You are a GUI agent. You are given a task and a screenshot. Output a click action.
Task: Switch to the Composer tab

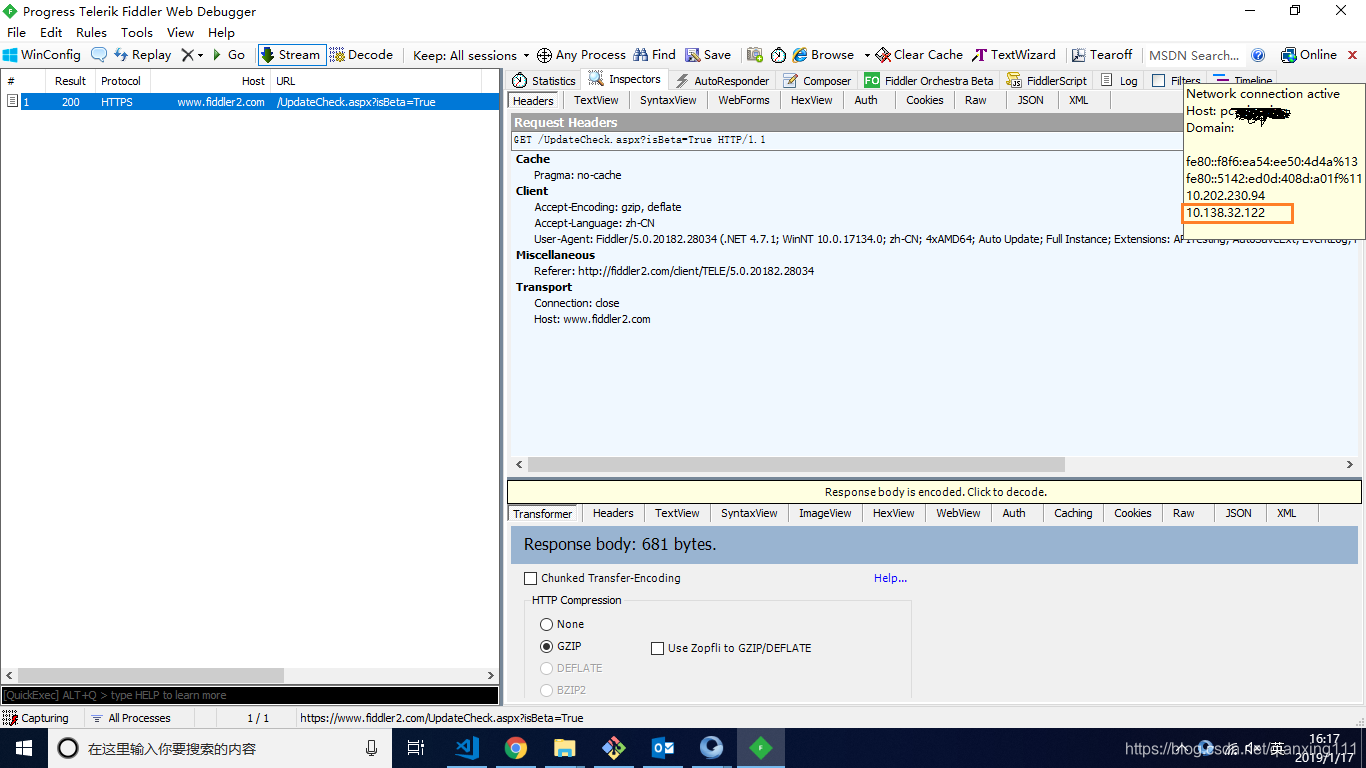(x=817, y=81)
